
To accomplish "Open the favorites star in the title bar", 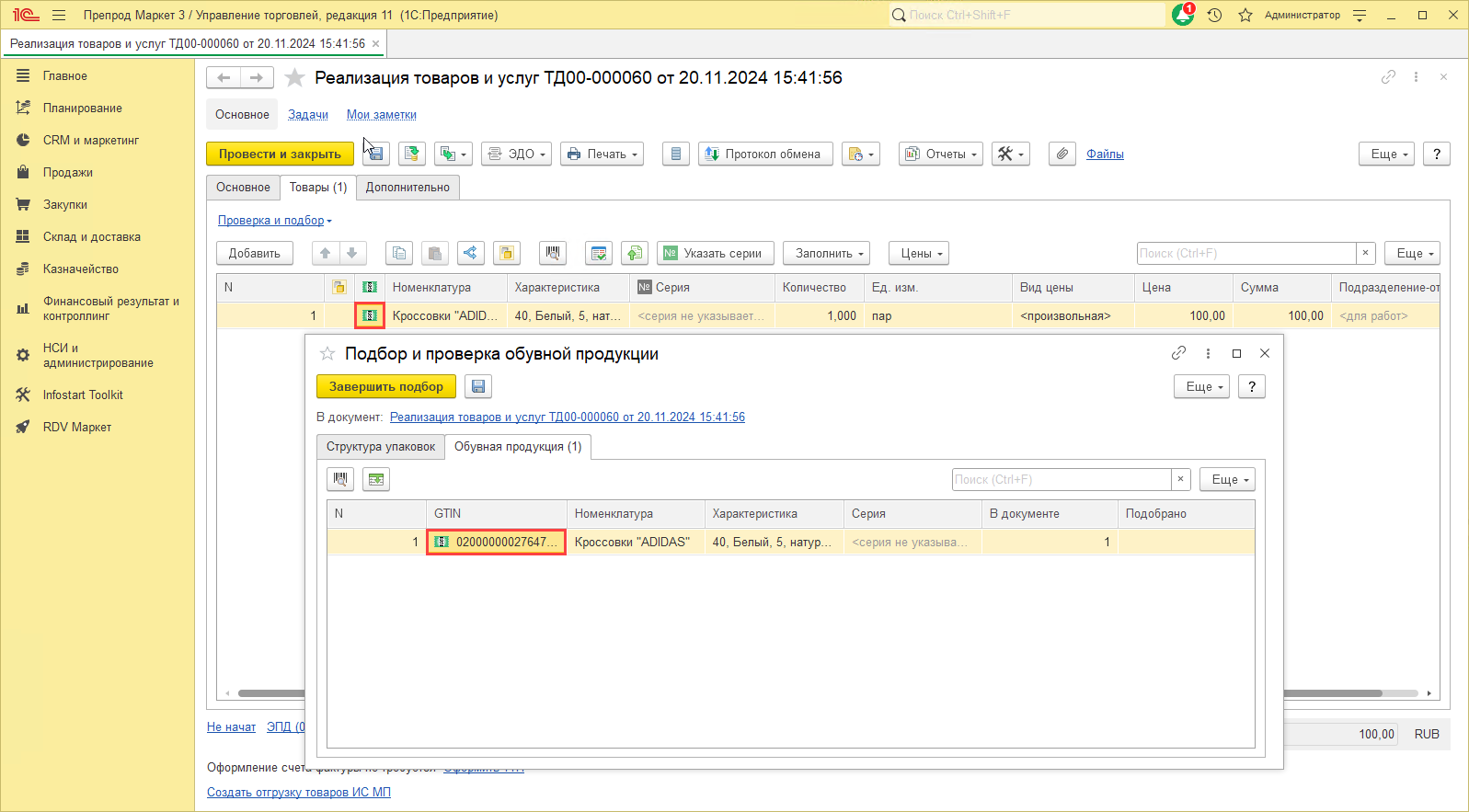I will pyautogui.click(x=1245, y=15).
